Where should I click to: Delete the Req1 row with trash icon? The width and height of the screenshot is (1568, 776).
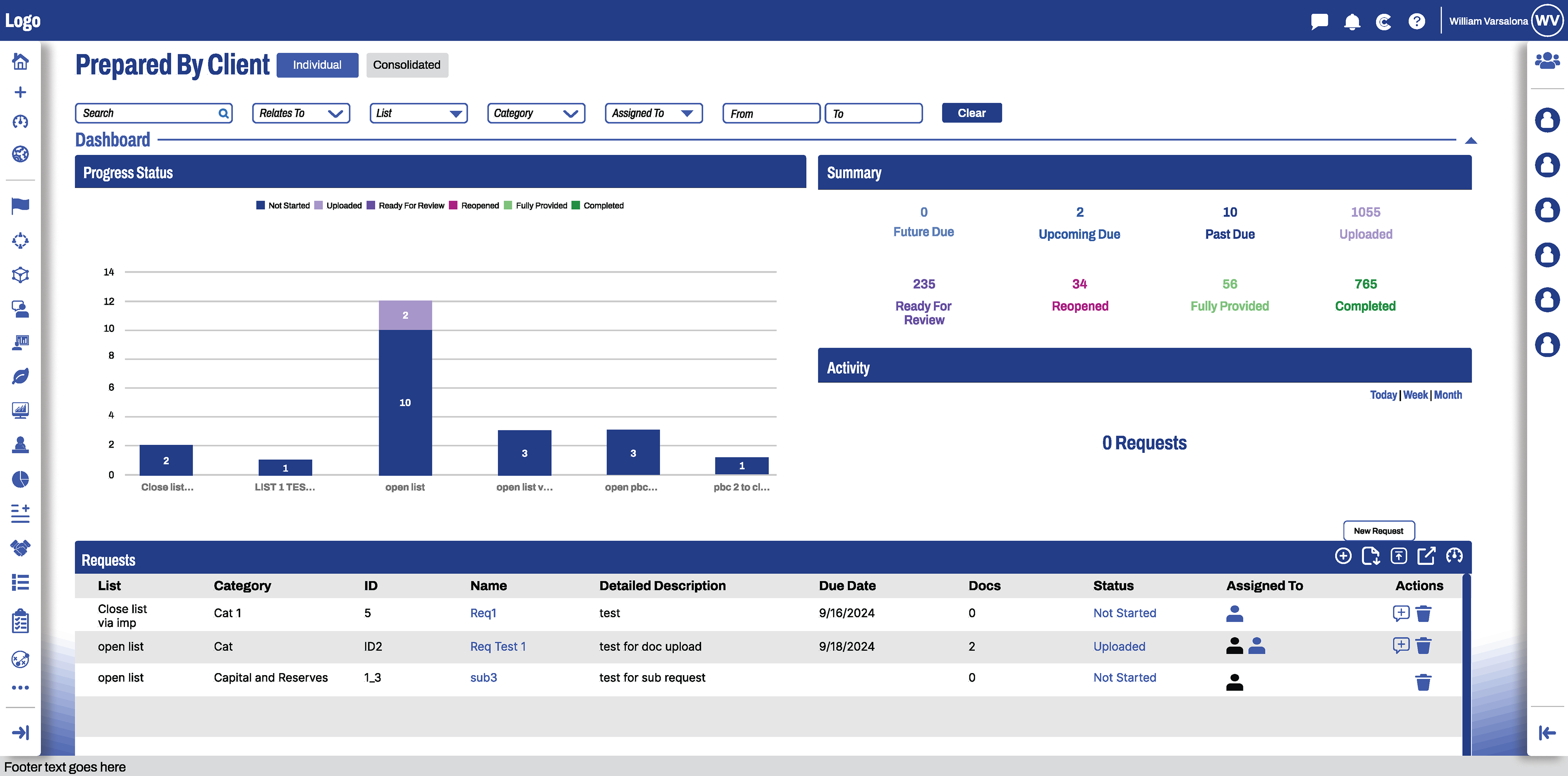click(x=1423, y=613)
